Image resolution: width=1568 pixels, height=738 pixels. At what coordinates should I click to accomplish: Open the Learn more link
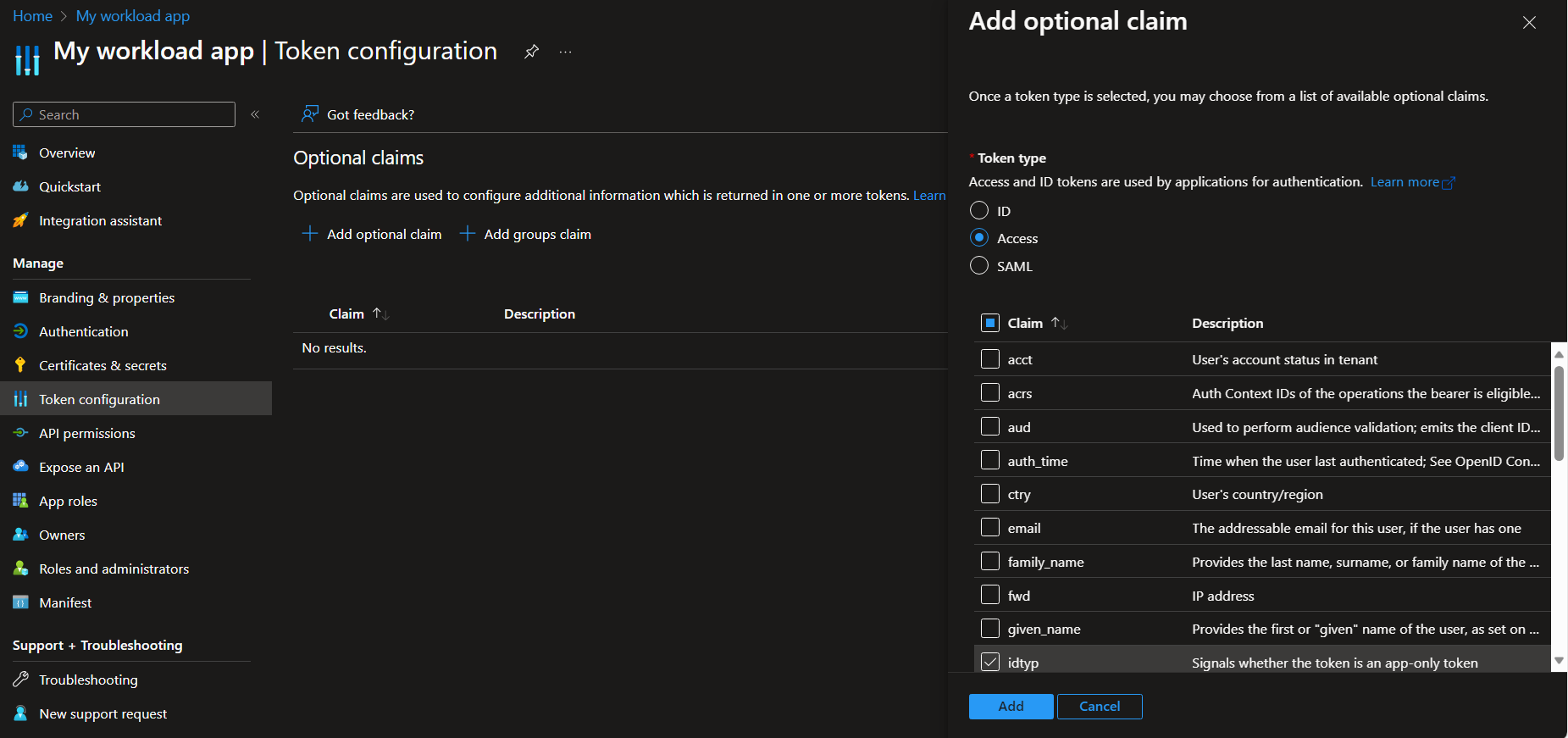tap(1412, 182)
